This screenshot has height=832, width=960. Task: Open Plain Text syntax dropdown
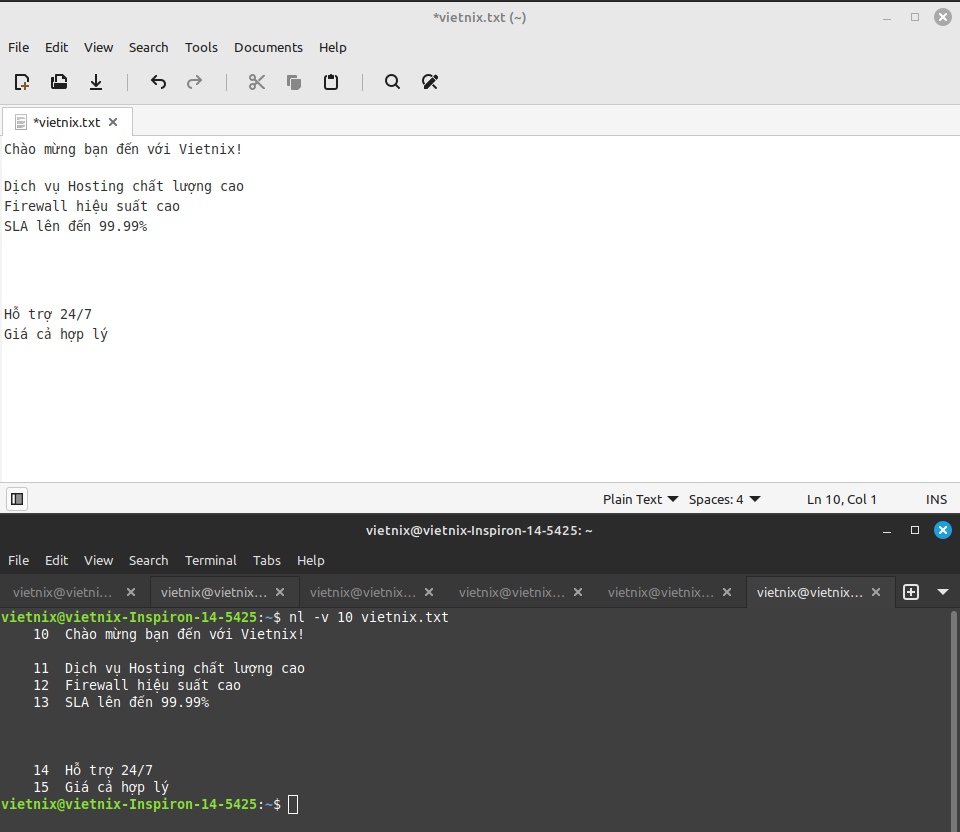(x=640, y=500)
